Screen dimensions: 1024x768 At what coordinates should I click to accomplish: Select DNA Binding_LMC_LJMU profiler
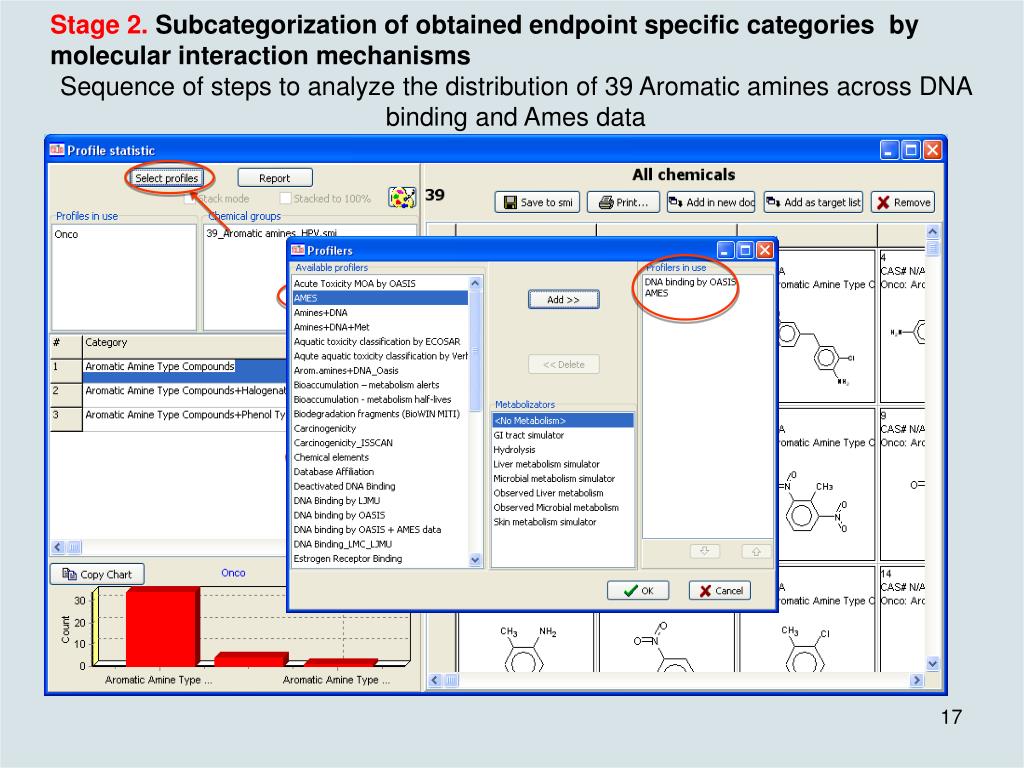(x=380, y=543)
